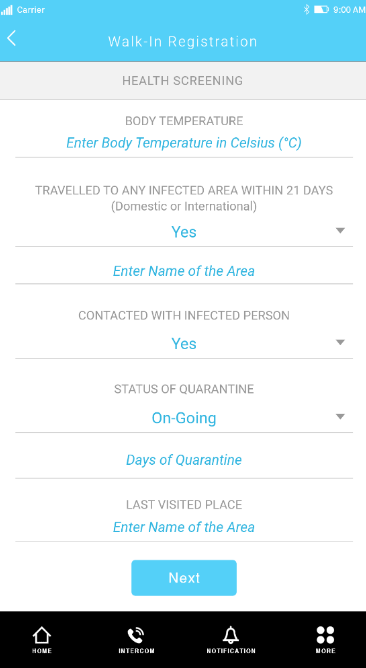Open the More four-dots icon

coord(326,635)
